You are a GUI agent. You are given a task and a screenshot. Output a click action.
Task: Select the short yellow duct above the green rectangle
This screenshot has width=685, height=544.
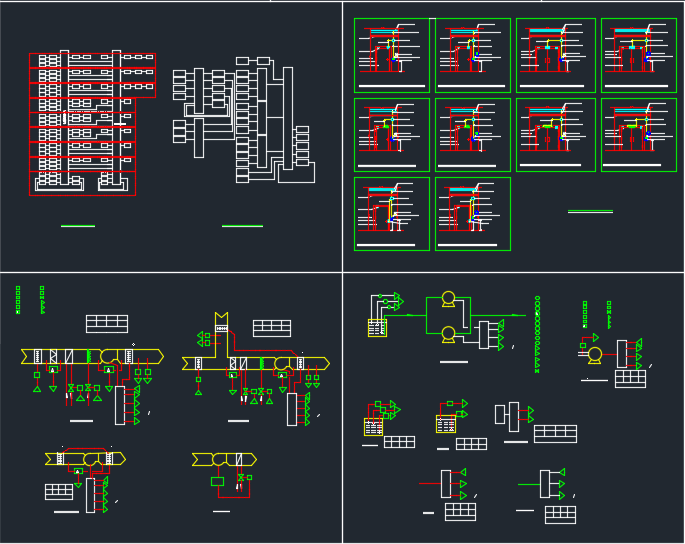(224, 460)
